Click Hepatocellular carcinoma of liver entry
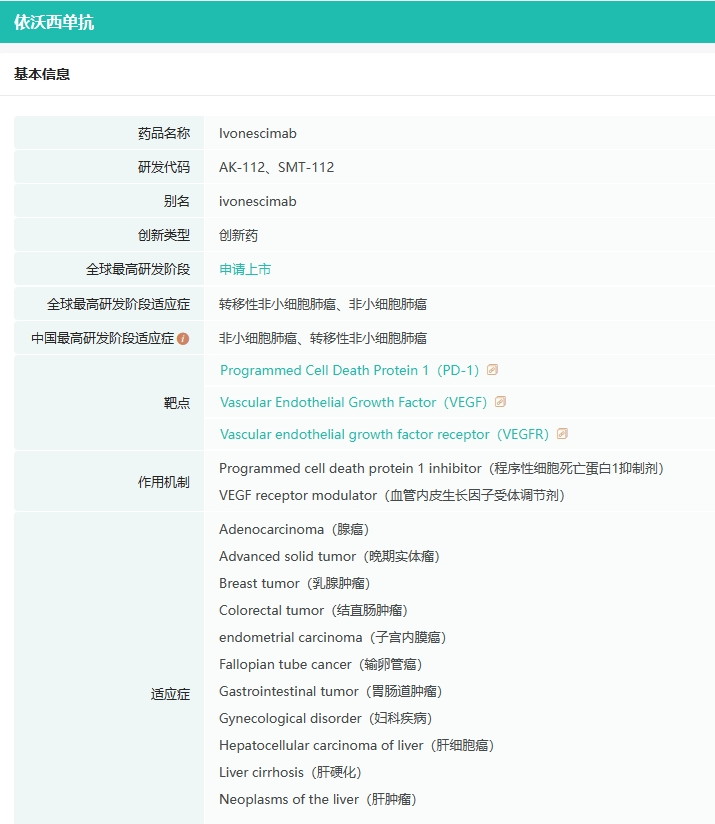715x824 pixels. 356,745
